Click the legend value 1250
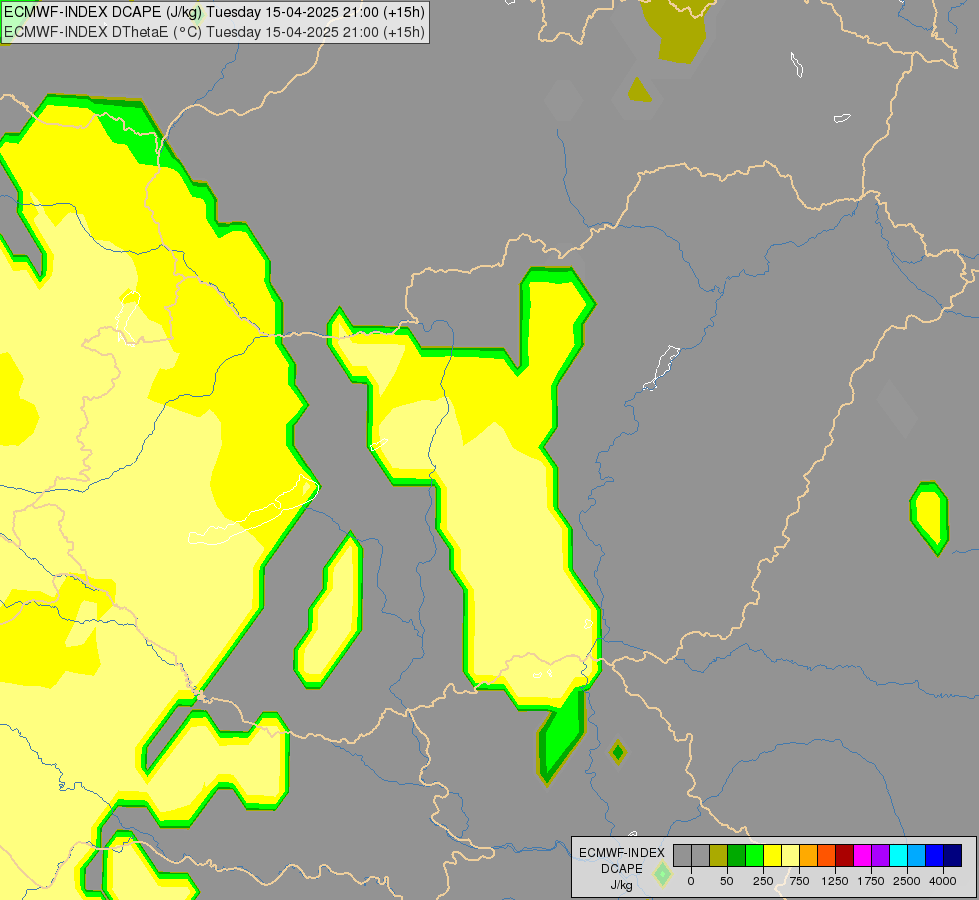The height and width of the screenshot is (900, 979). click(835, 881)
